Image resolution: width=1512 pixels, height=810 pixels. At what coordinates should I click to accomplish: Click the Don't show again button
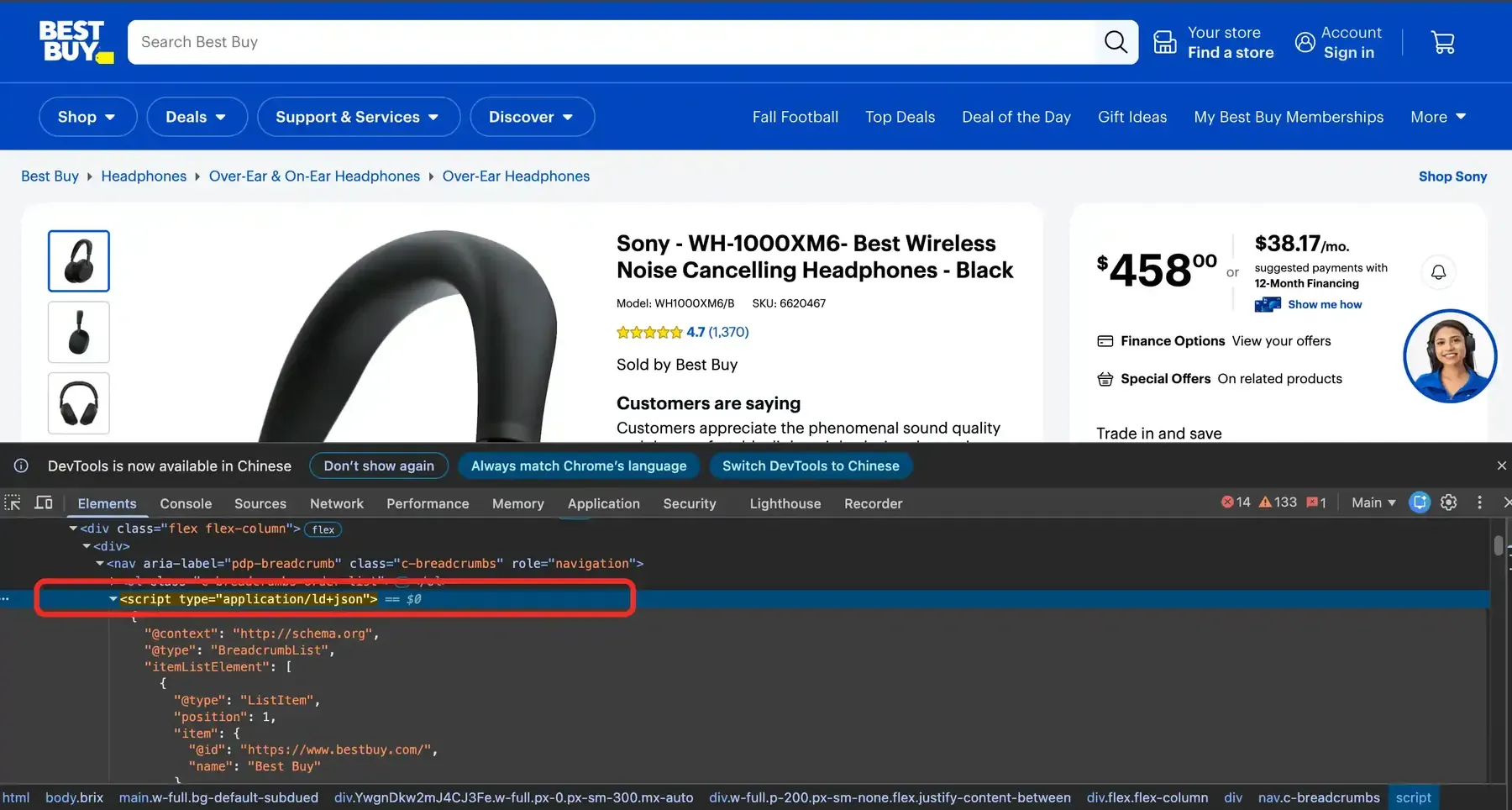click(x=379, y=465)
